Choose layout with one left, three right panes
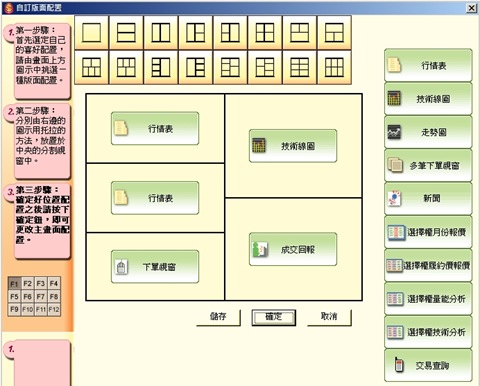480x386 pixels. 195,67
